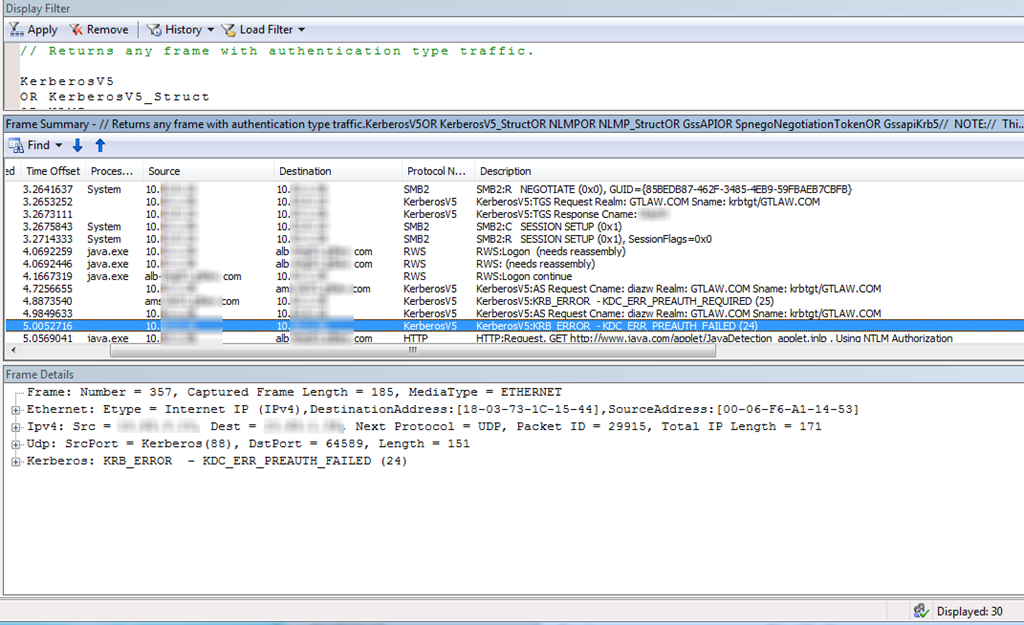Viewport: 1024px width, 625px height.
Task: Sort by Protocol Name column header
Action: pyautogui.click(x=437, y=171)
